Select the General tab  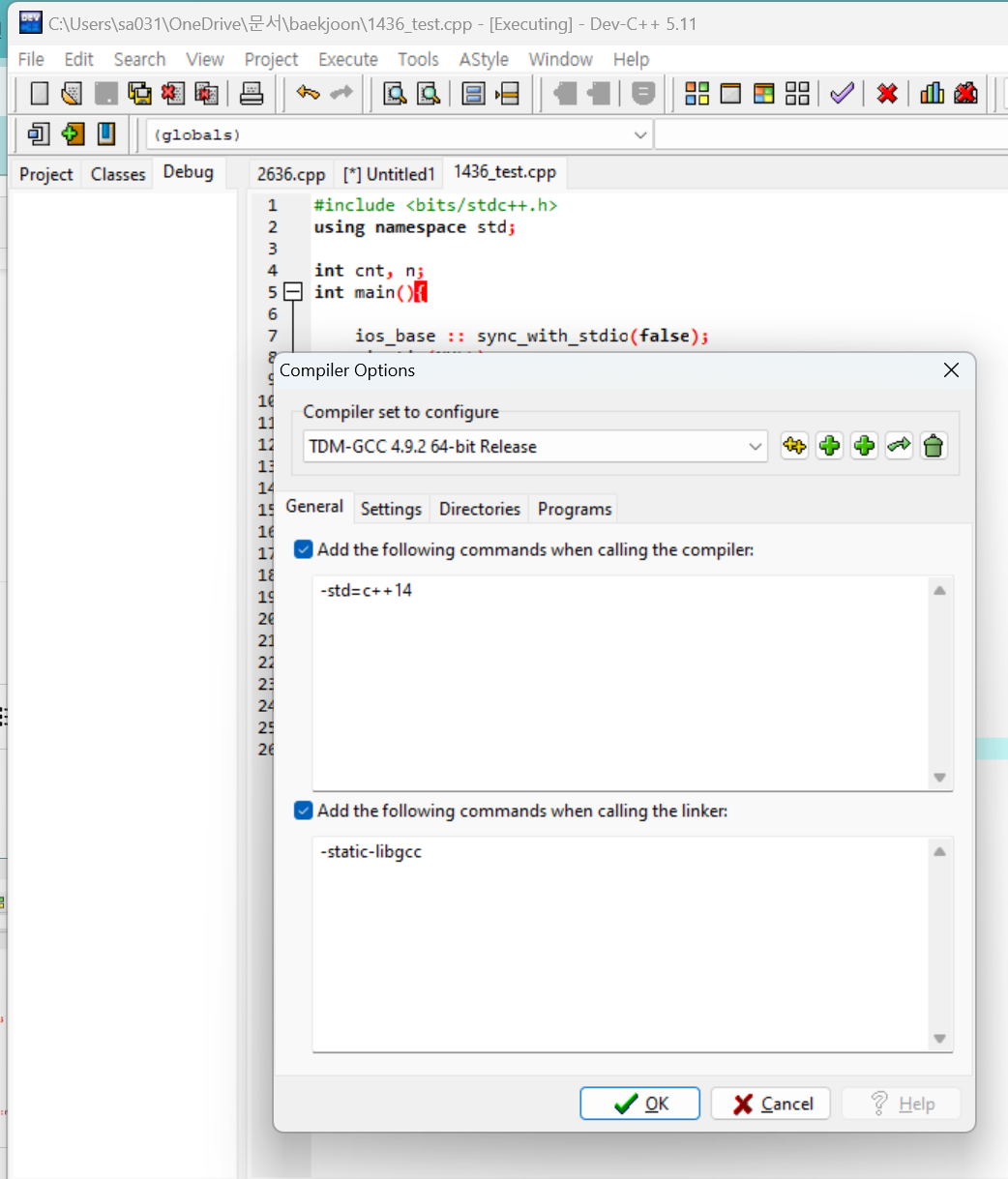314,507
